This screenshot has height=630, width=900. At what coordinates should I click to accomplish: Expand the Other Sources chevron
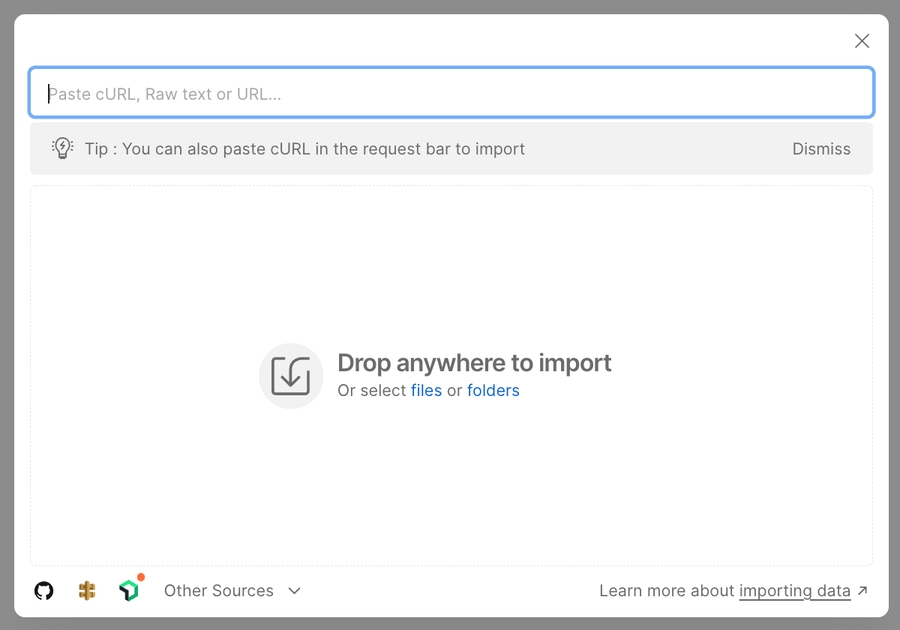tap(294, 591)
